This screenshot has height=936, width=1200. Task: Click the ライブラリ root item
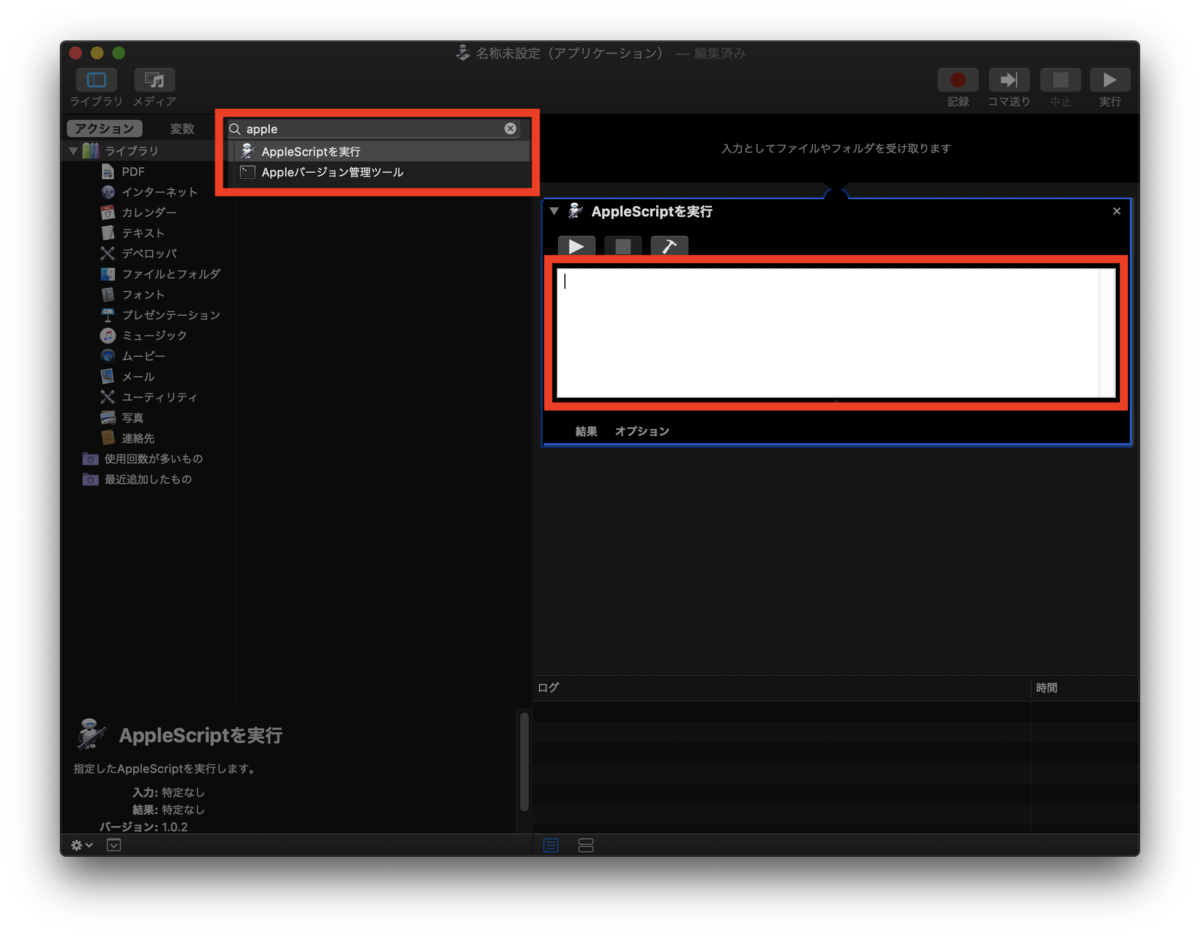tap(120, 151)
